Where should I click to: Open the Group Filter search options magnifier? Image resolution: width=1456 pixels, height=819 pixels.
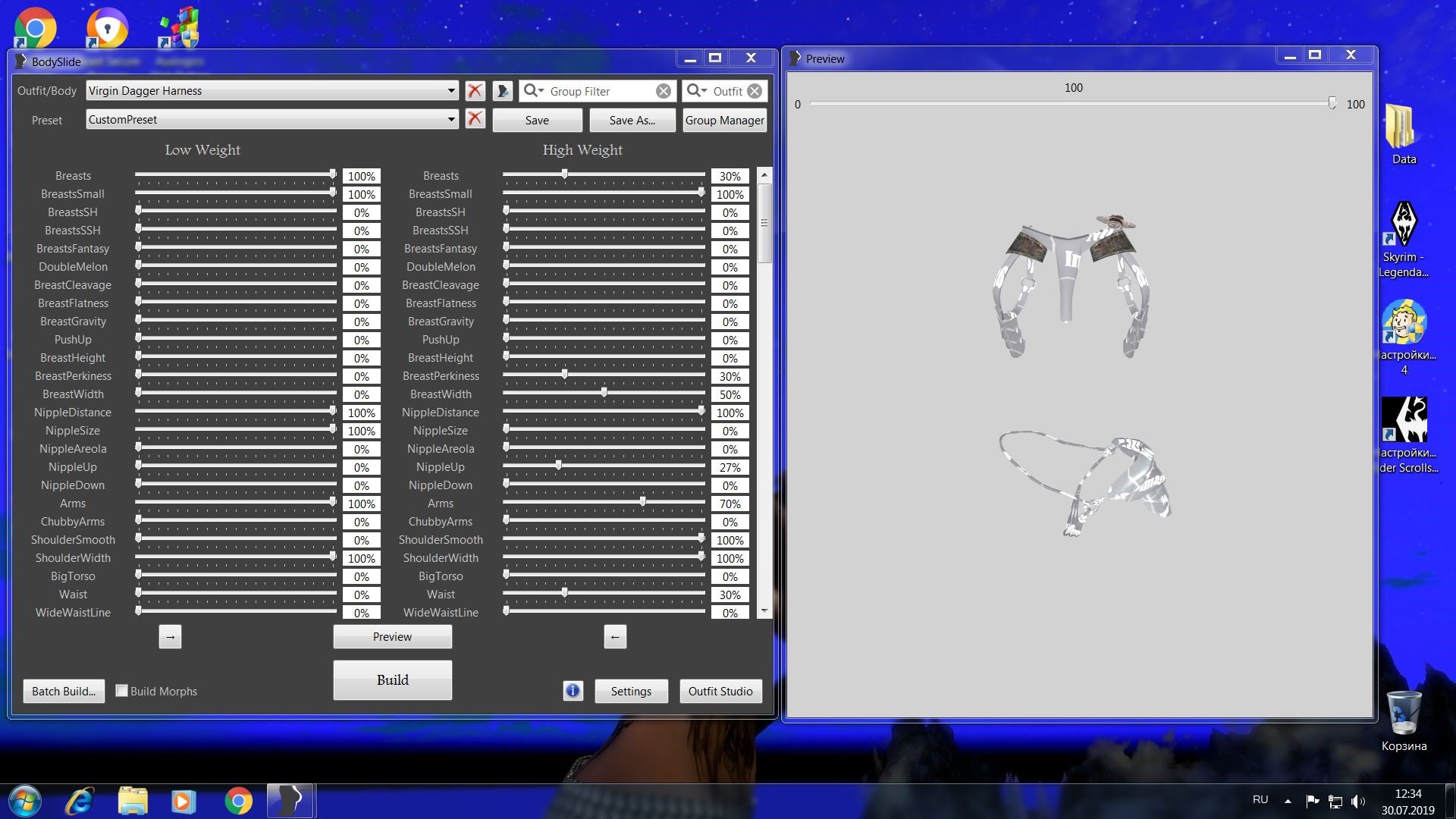click(533, 91)
